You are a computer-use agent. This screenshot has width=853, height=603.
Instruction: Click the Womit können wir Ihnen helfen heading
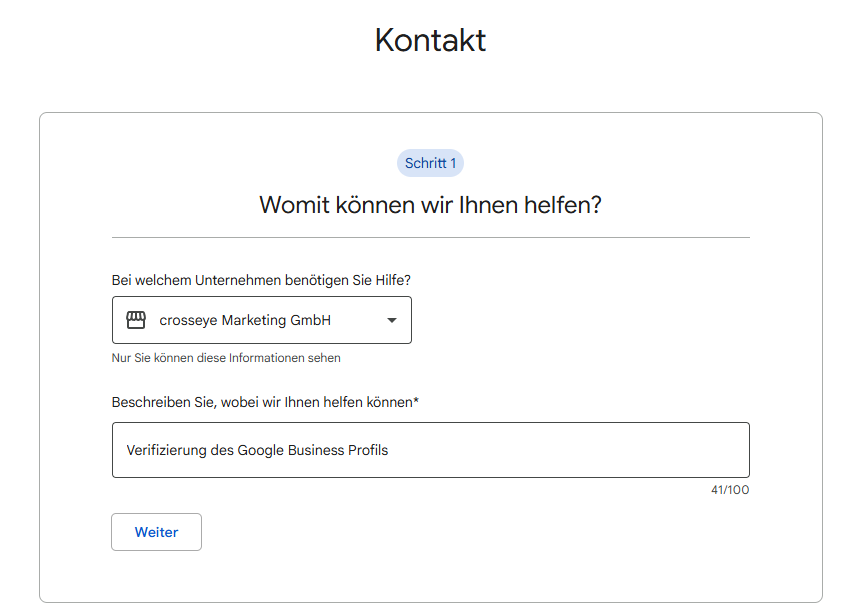tap(430, 203)
